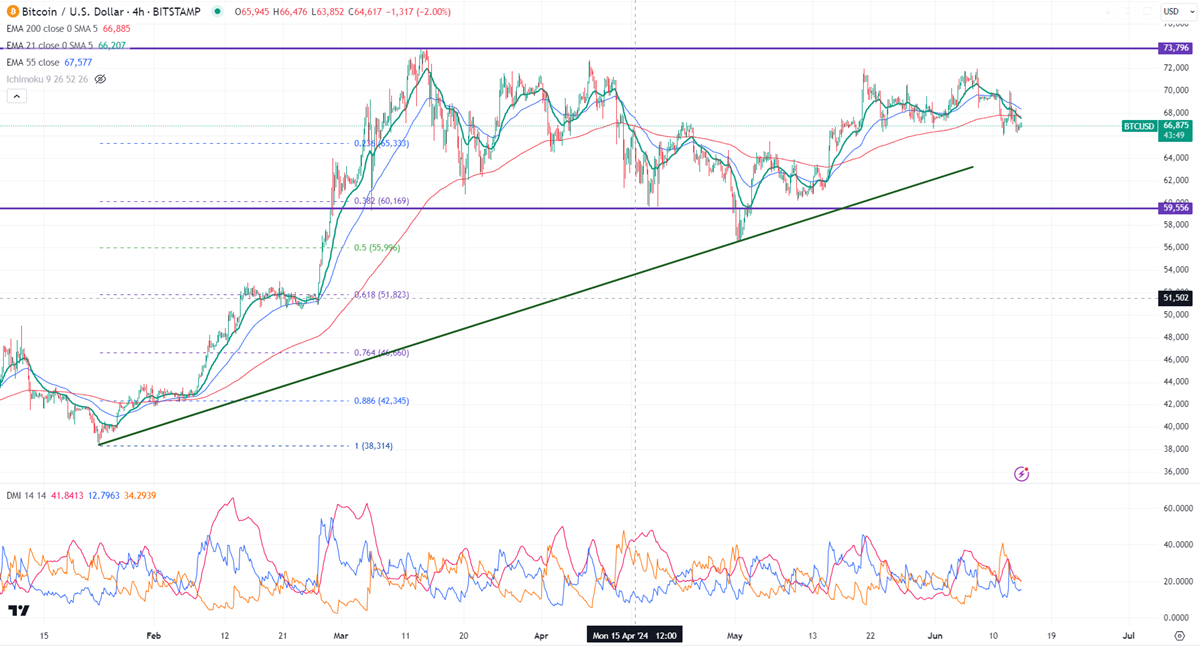
Task: Click the 72,000 price axis label
Action: click(x=1175, y=68)
